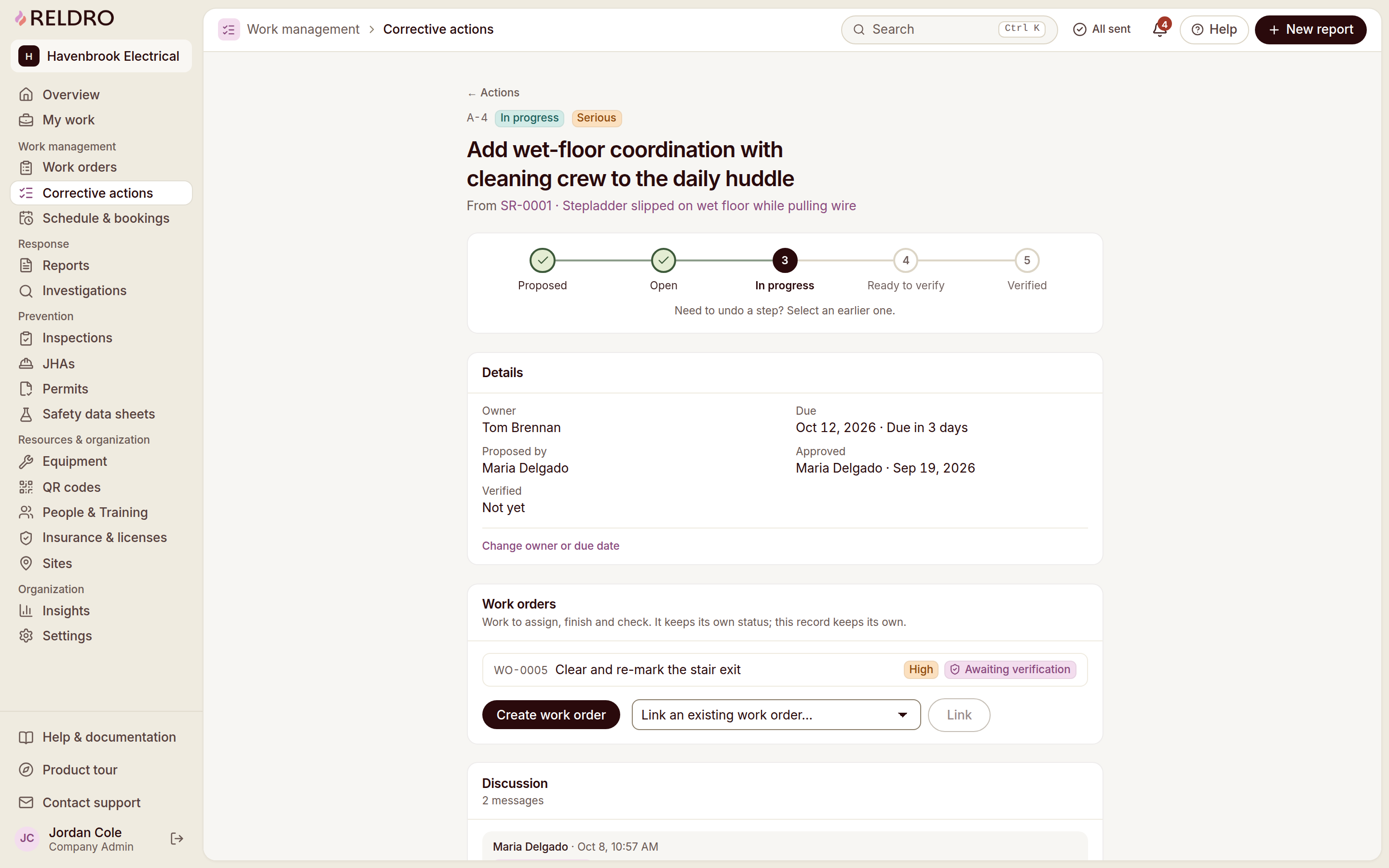
Task: Click Change owner or due date link
Action: [550, 546]
